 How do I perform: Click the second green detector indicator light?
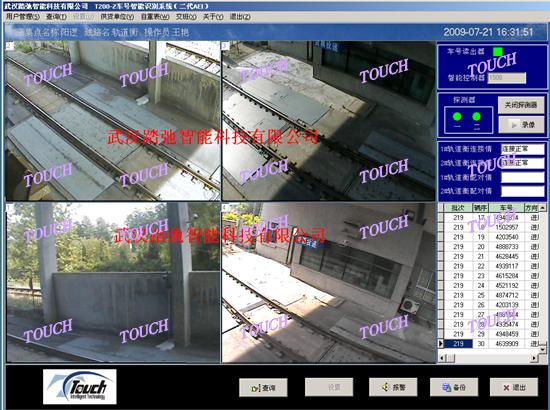(x=476, y=116)
